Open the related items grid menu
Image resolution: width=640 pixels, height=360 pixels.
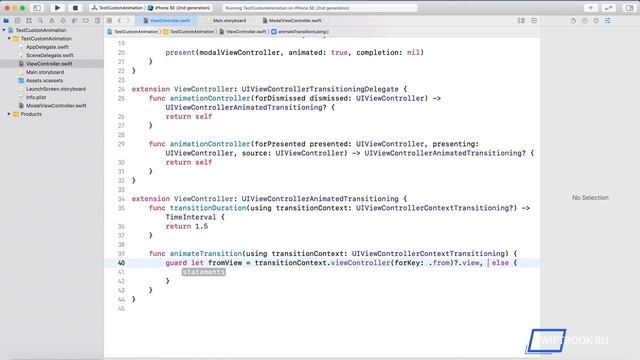click(109, 20)
